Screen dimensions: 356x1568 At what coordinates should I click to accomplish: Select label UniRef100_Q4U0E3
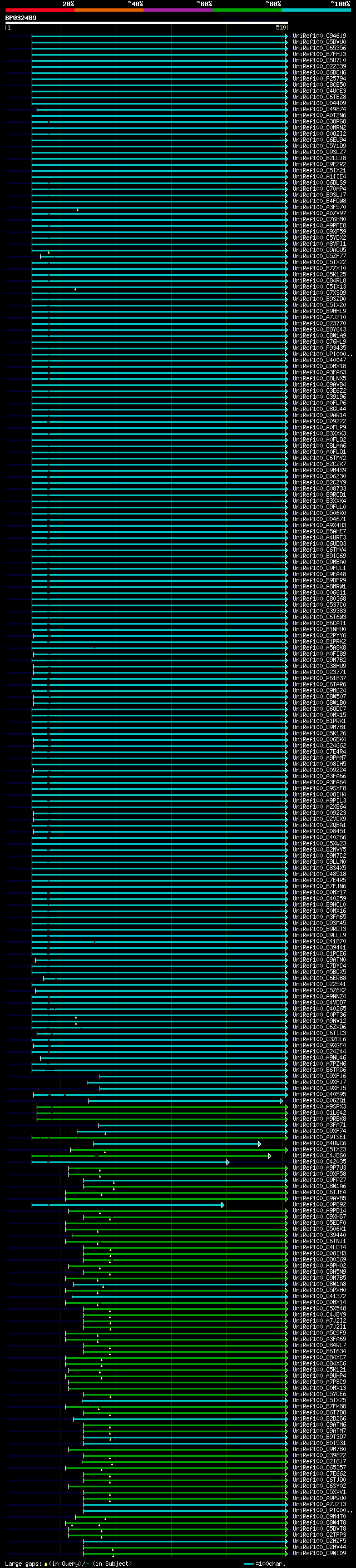[x=319, y=91]
